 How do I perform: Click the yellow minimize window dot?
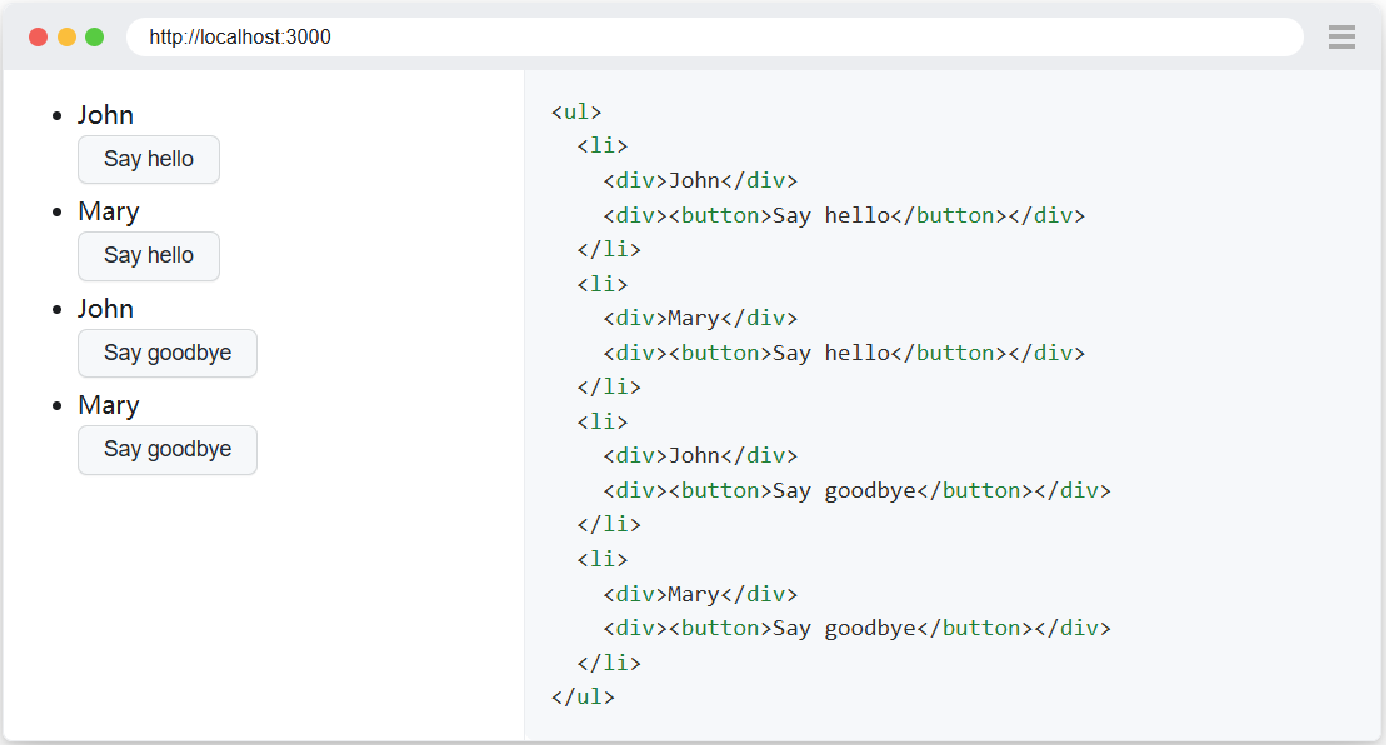coord(67,38)
